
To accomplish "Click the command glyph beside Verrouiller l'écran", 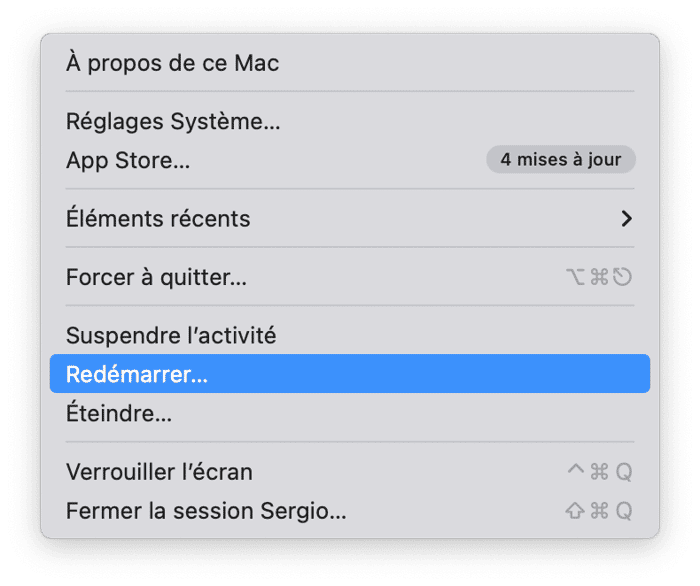I will (599, 472).
